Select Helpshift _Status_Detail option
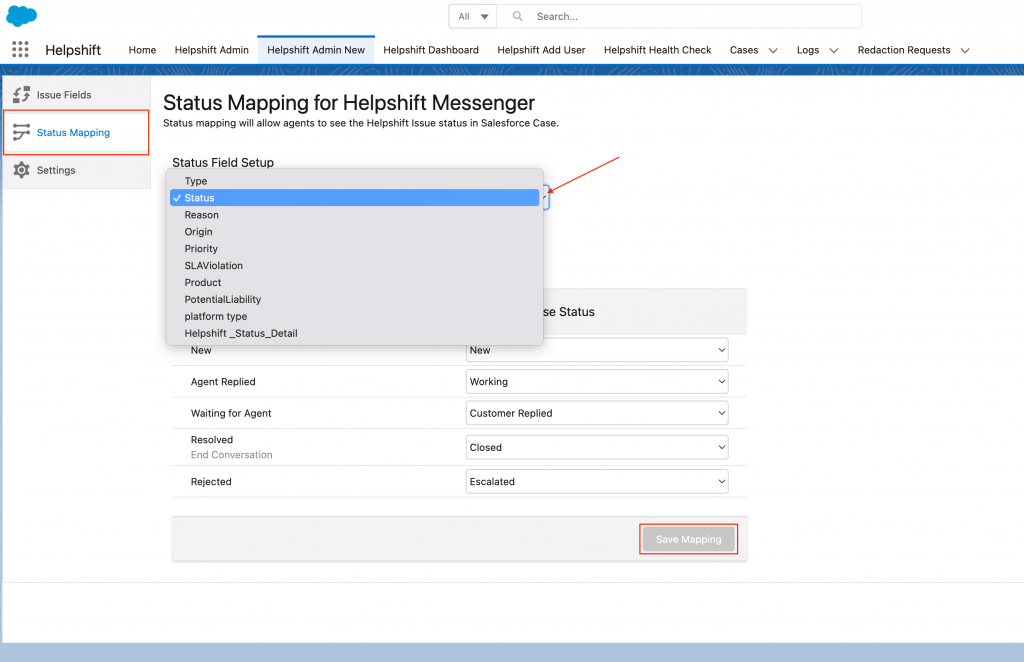The width and height of the screenshot is (1024, 662). [241, 333]
